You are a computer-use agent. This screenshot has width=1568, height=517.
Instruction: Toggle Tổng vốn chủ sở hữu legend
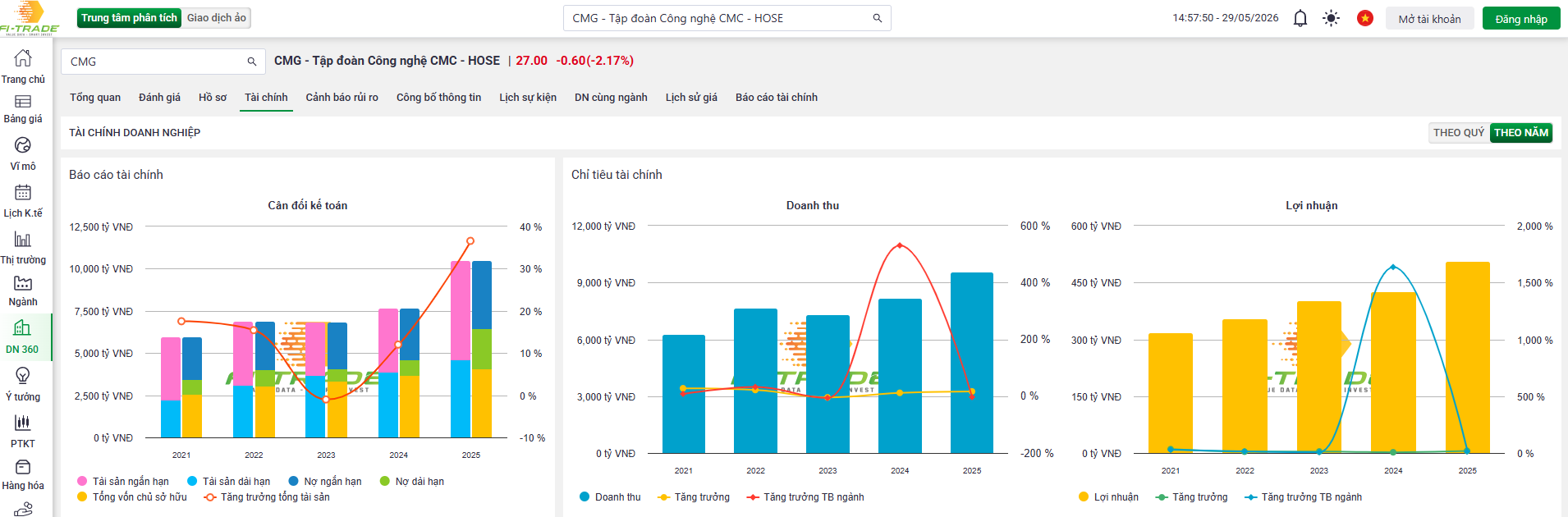[132, 497]
